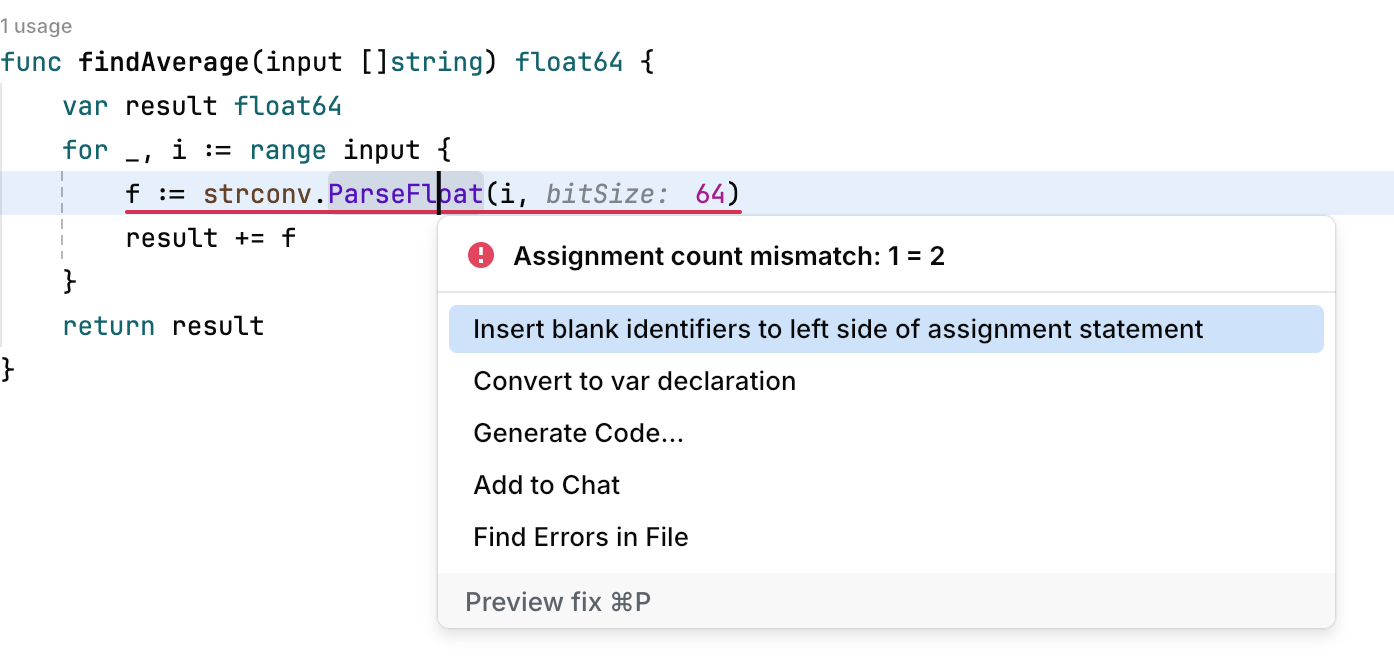The height and width of the screenshot is (662, 1394).
Task: Open the "Generate Code..." option
Action: 579,432
